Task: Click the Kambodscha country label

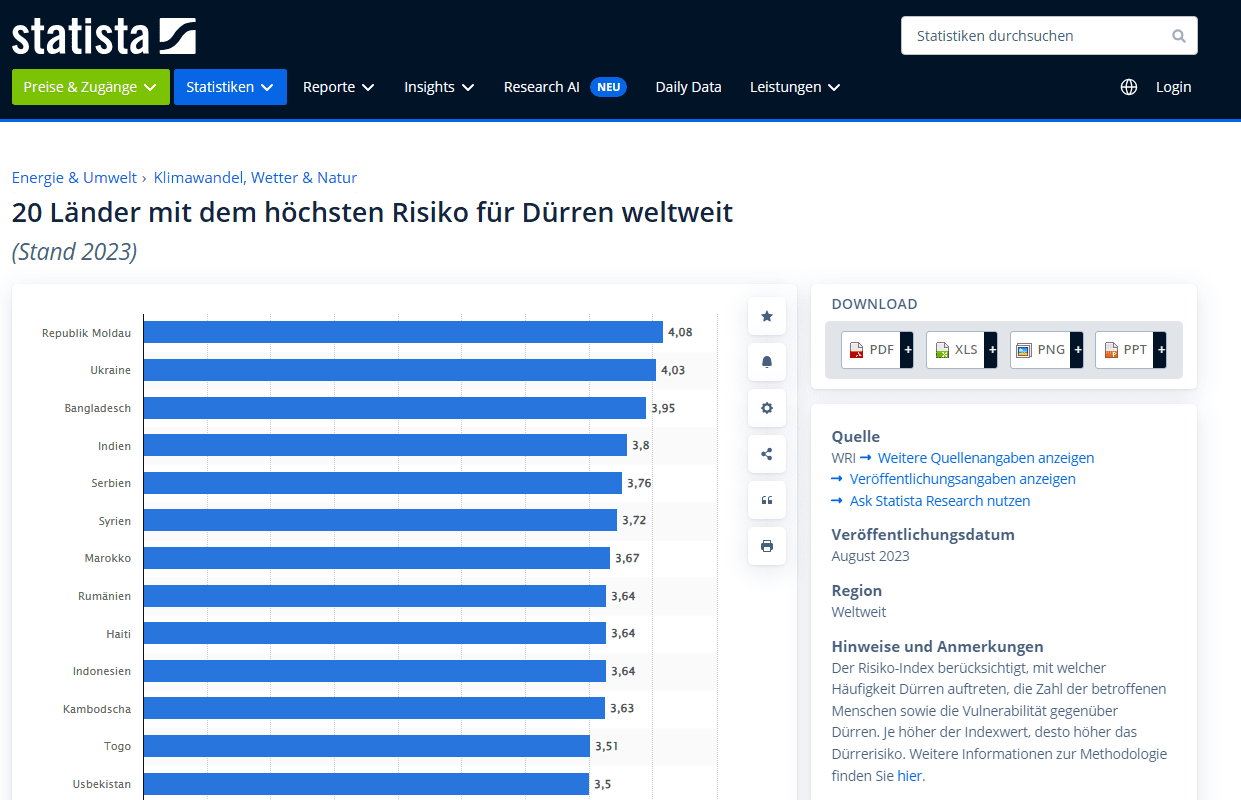Action: (x=97, y=709)
